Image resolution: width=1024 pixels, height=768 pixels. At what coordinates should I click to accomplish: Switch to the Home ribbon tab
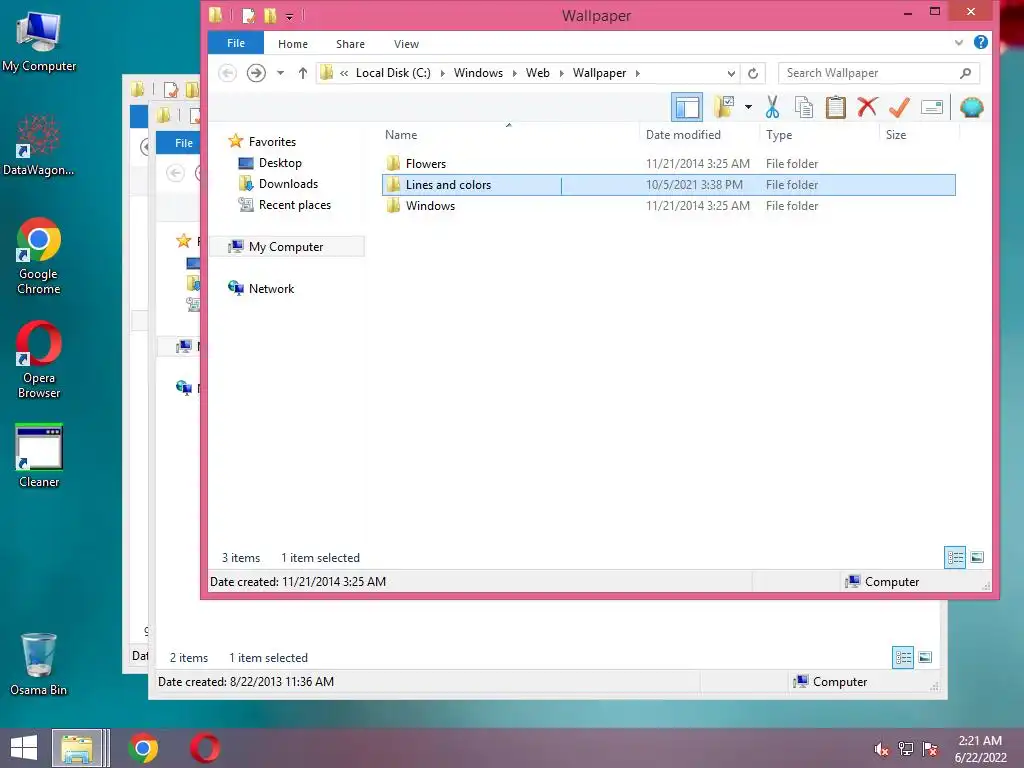293,44
